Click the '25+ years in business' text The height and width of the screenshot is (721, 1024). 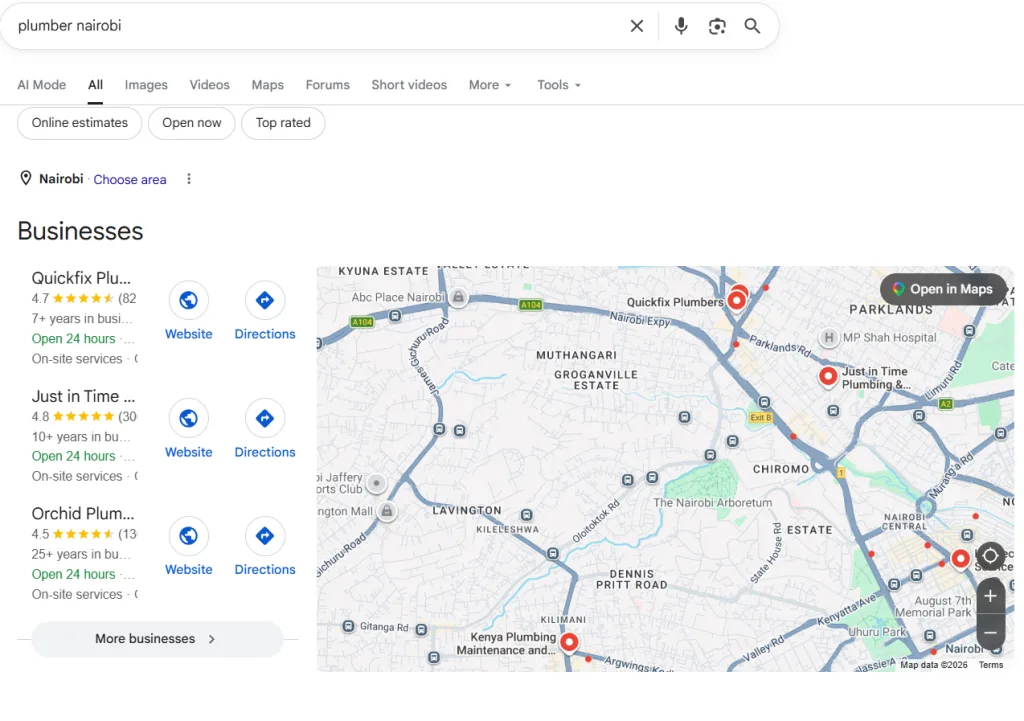tap(82, 554)
